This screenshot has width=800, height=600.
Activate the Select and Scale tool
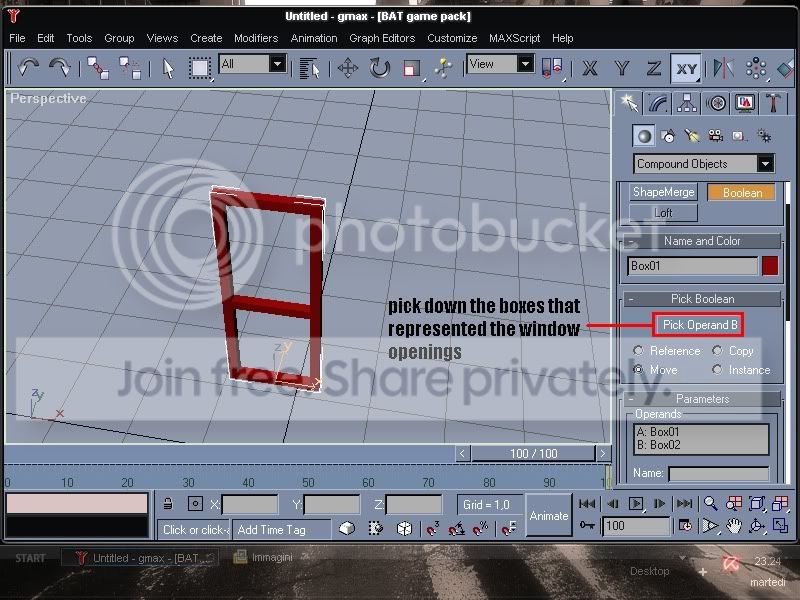tap(411, 68)
